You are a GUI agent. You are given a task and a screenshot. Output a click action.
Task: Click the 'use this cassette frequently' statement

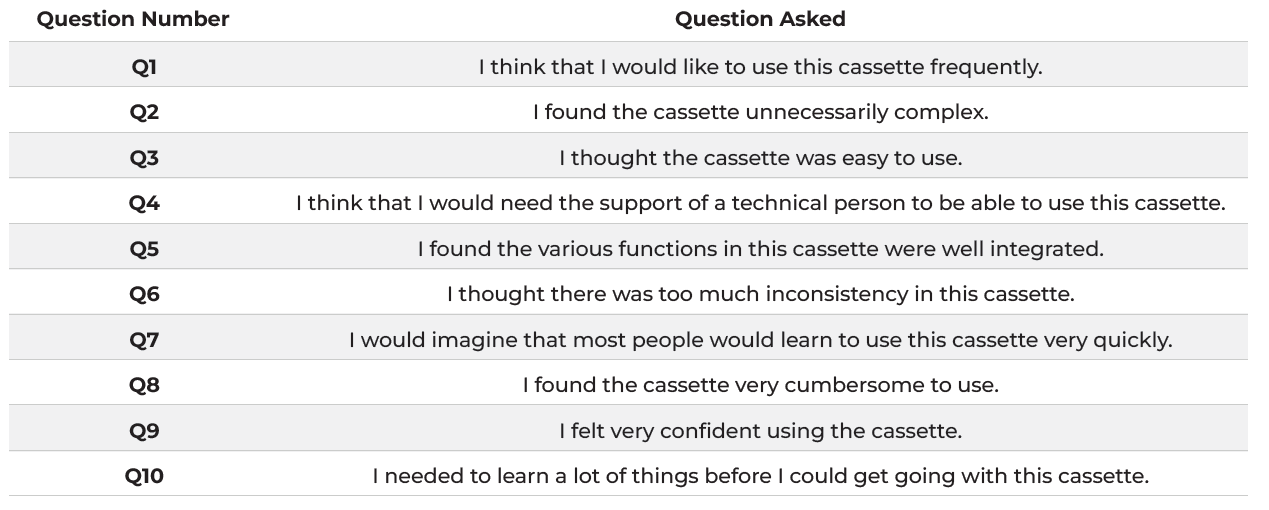coord(760,67)
